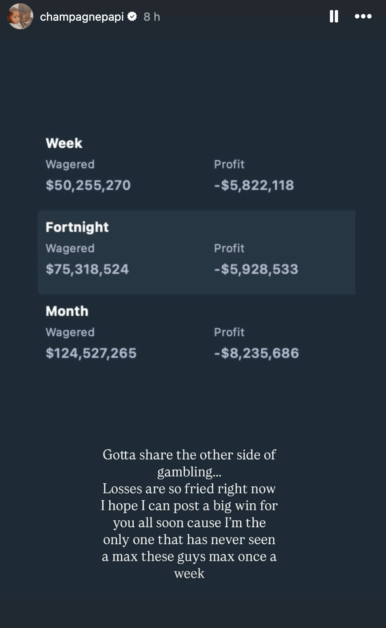
Task: Click the verified badge icon
Action: tap(132, 16)
